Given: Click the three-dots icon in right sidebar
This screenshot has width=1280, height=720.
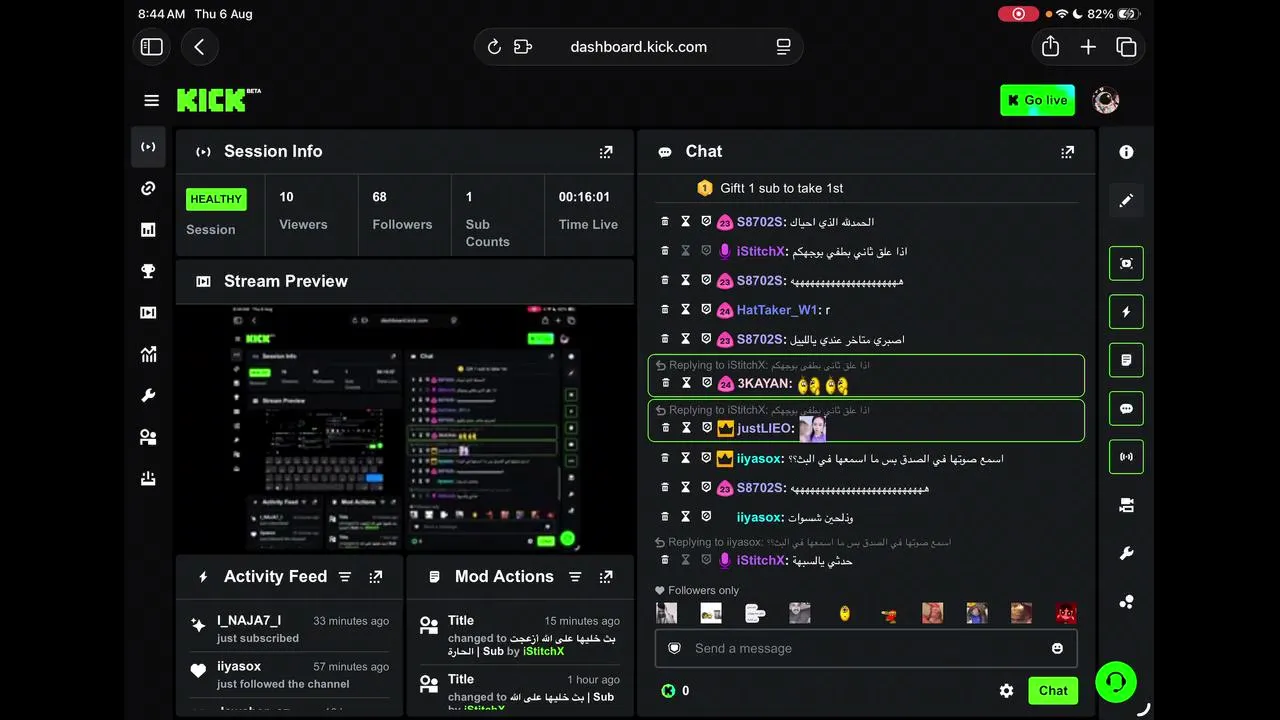Looking at the screenshot, I should [x=1126, y=602].
